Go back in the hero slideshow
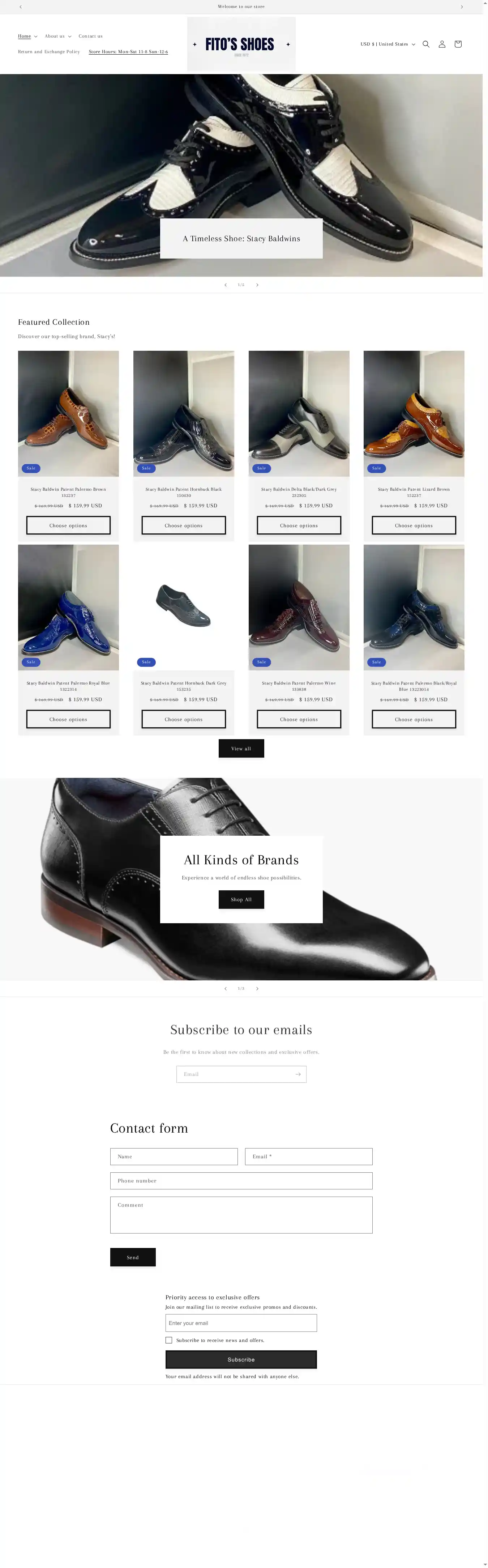Viewport: 488px width, 1568px height. point(226,285)
